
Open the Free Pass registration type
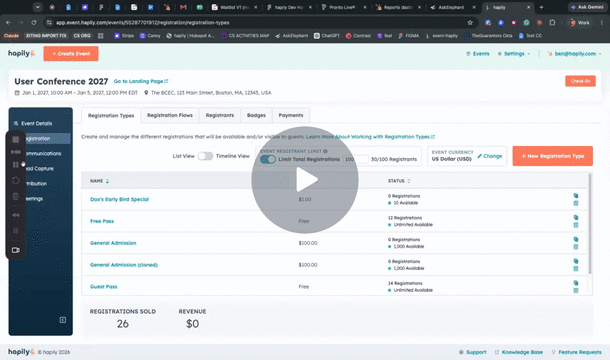[x=102, y=221]
